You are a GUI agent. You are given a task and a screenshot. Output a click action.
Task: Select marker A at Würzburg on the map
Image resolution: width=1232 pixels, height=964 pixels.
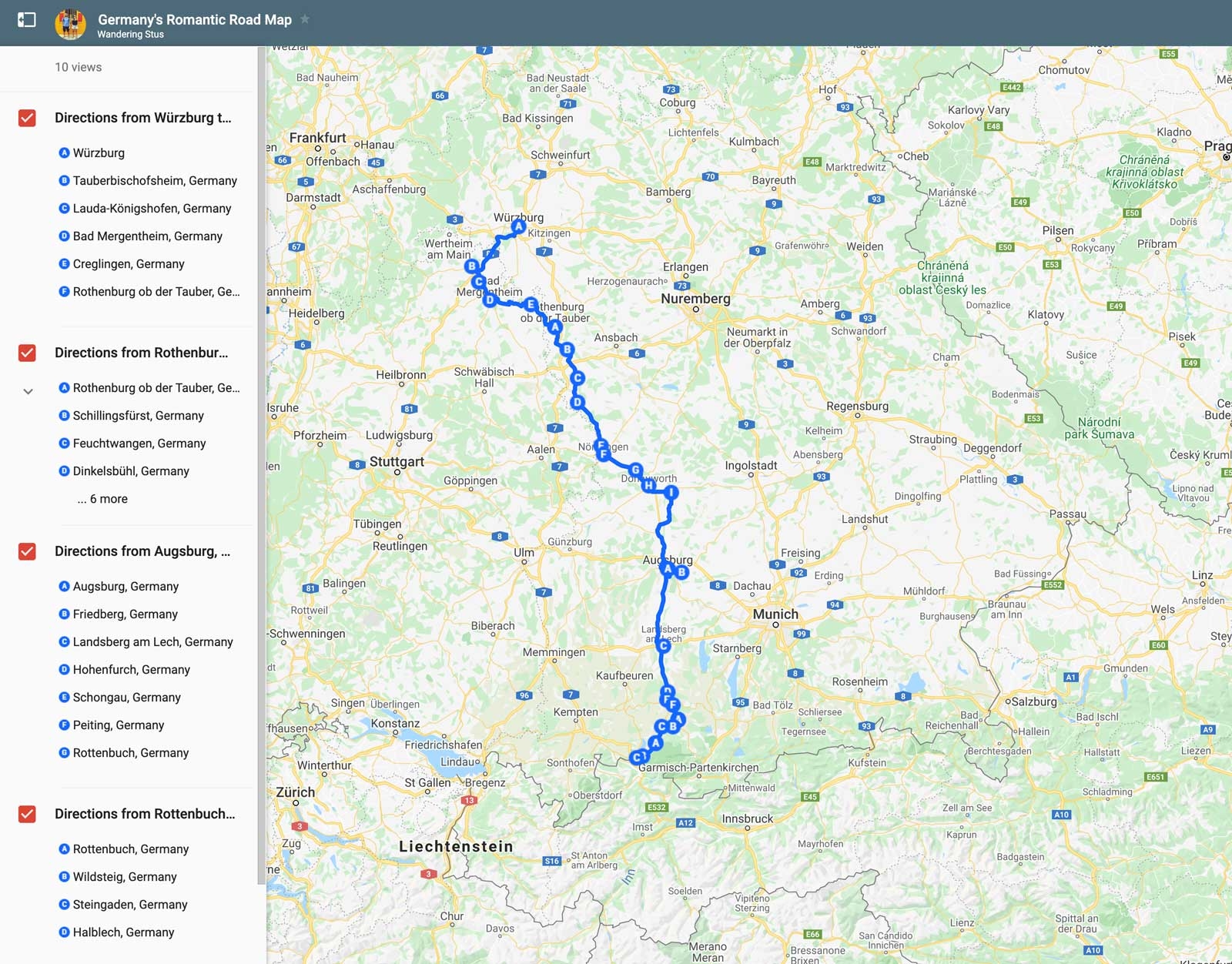(x=517, y=225)
